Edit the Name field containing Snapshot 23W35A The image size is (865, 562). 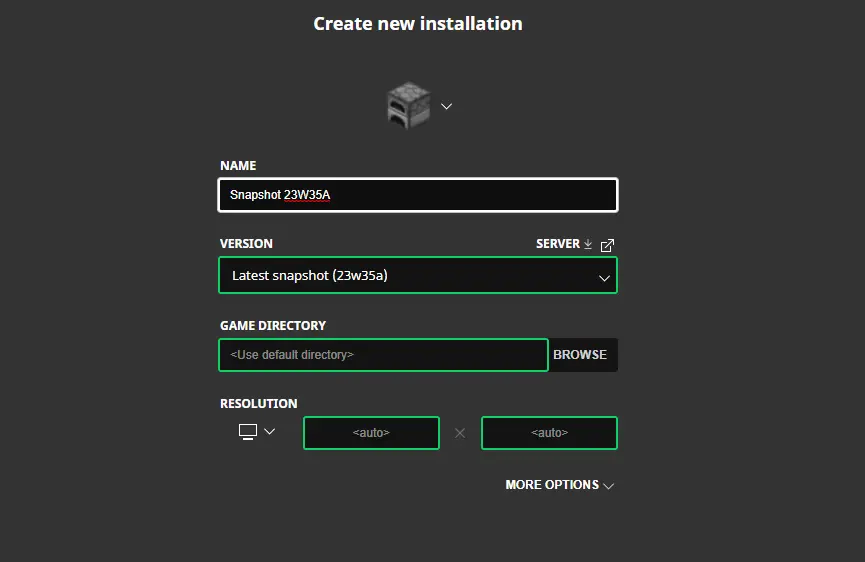pos(418,195)
